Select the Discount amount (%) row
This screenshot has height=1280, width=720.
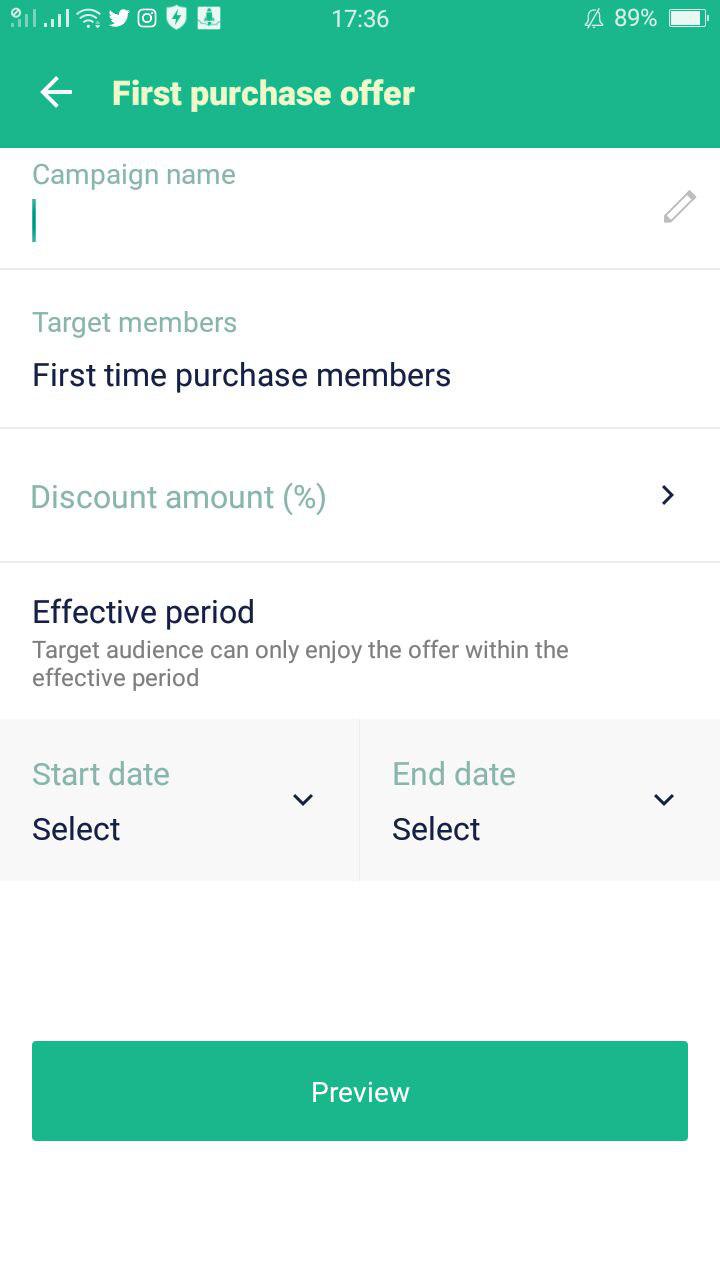pyautogui.click(x=179, y=497)
